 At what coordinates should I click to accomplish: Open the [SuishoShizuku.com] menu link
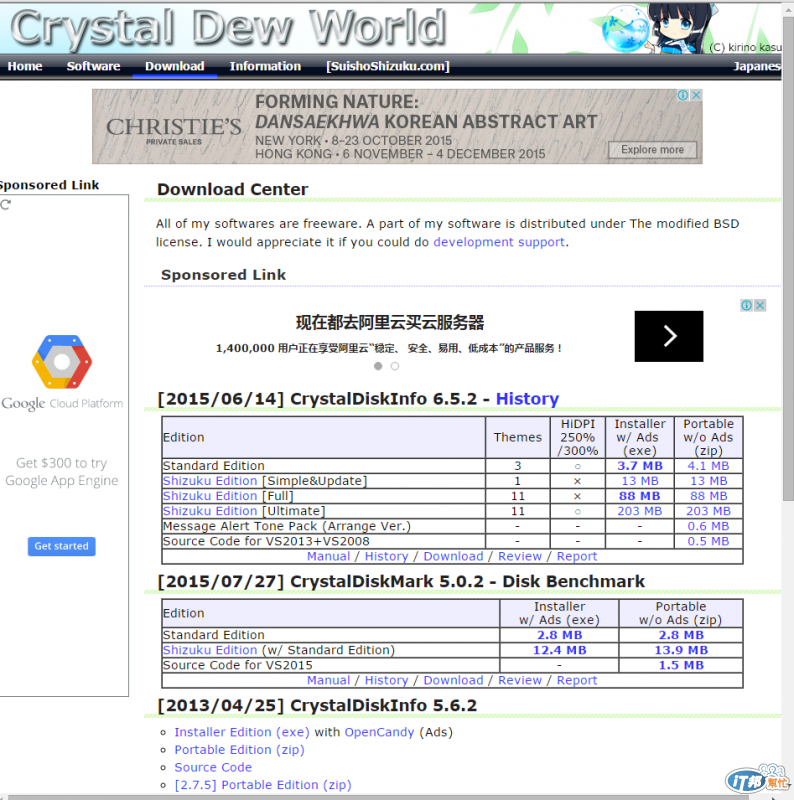click(x=388, y=66)
